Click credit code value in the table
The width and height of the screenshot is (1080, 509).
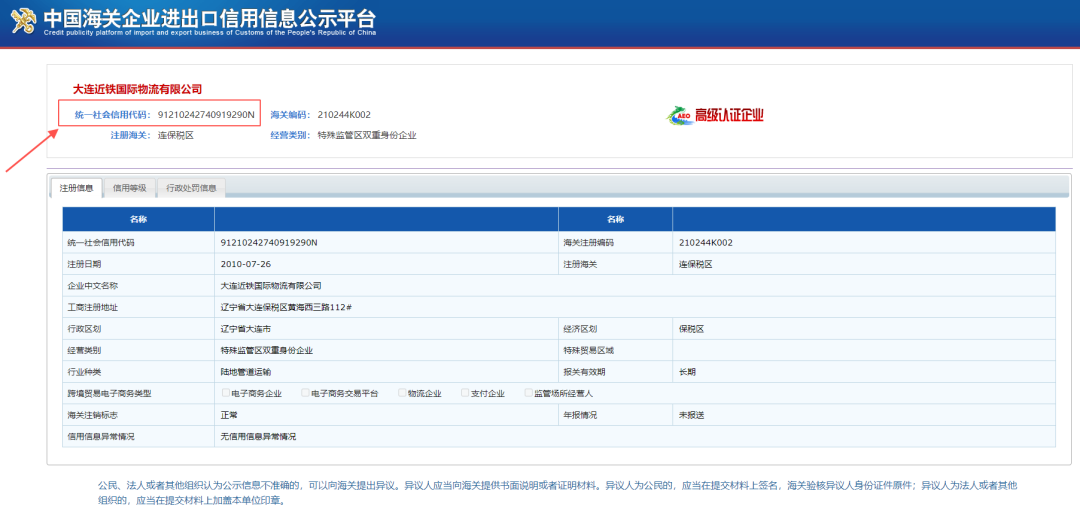click(269, 243)
